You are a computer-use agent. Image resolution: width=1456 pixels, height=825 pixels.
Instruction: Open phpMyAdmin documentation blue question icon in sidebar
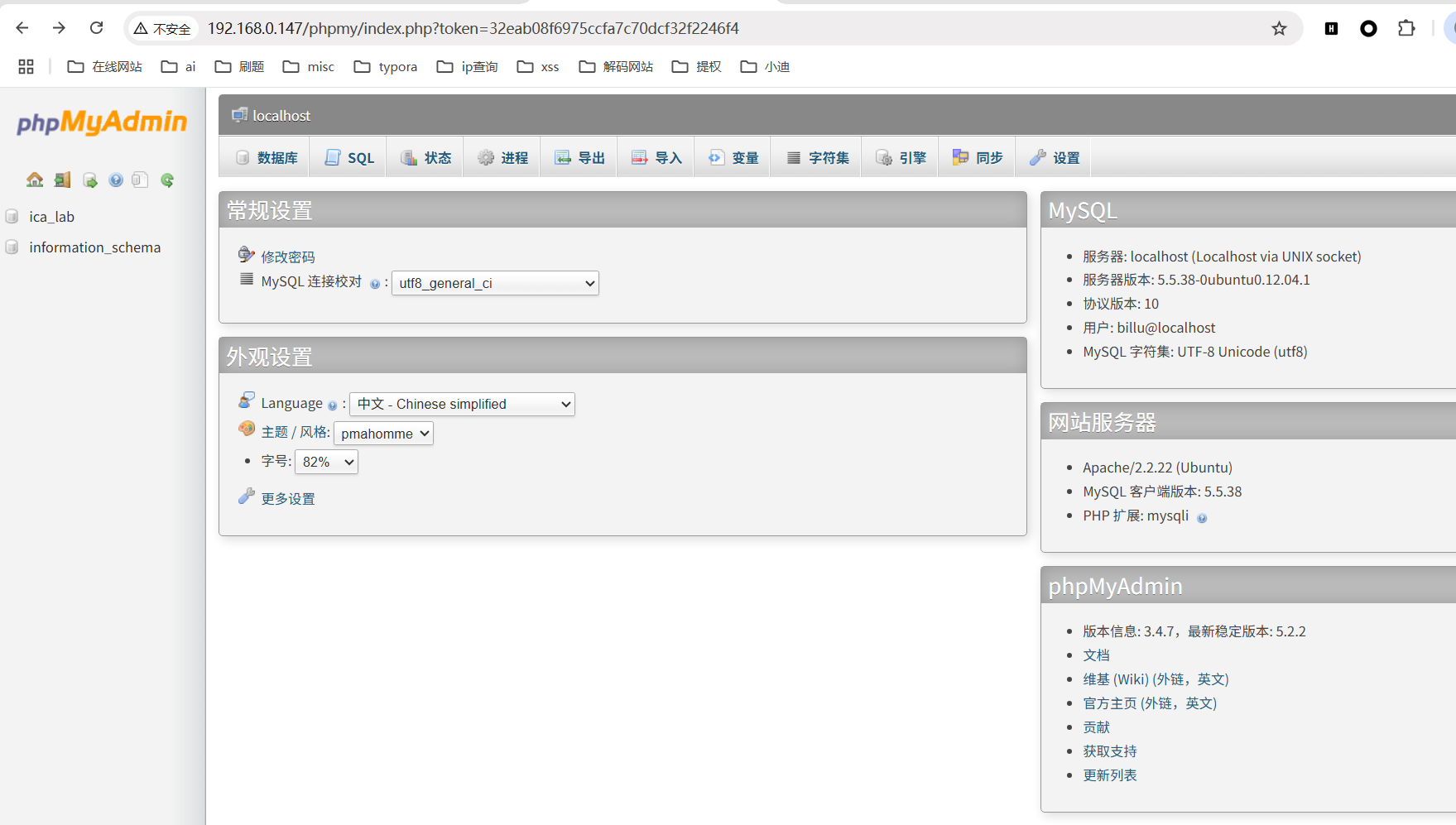[116, 180]
